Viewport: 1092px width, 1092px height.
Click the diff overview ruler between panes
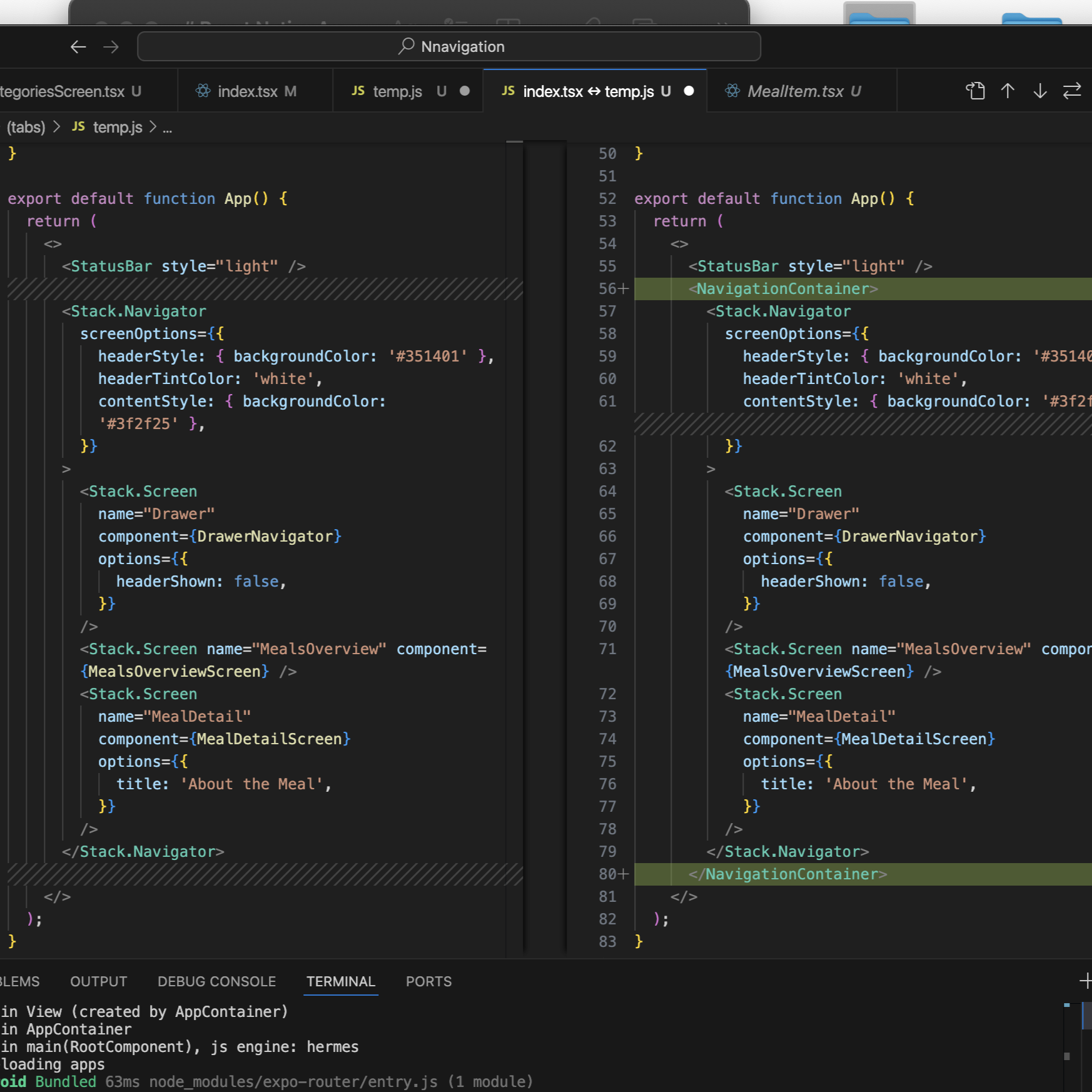point(514,550)
